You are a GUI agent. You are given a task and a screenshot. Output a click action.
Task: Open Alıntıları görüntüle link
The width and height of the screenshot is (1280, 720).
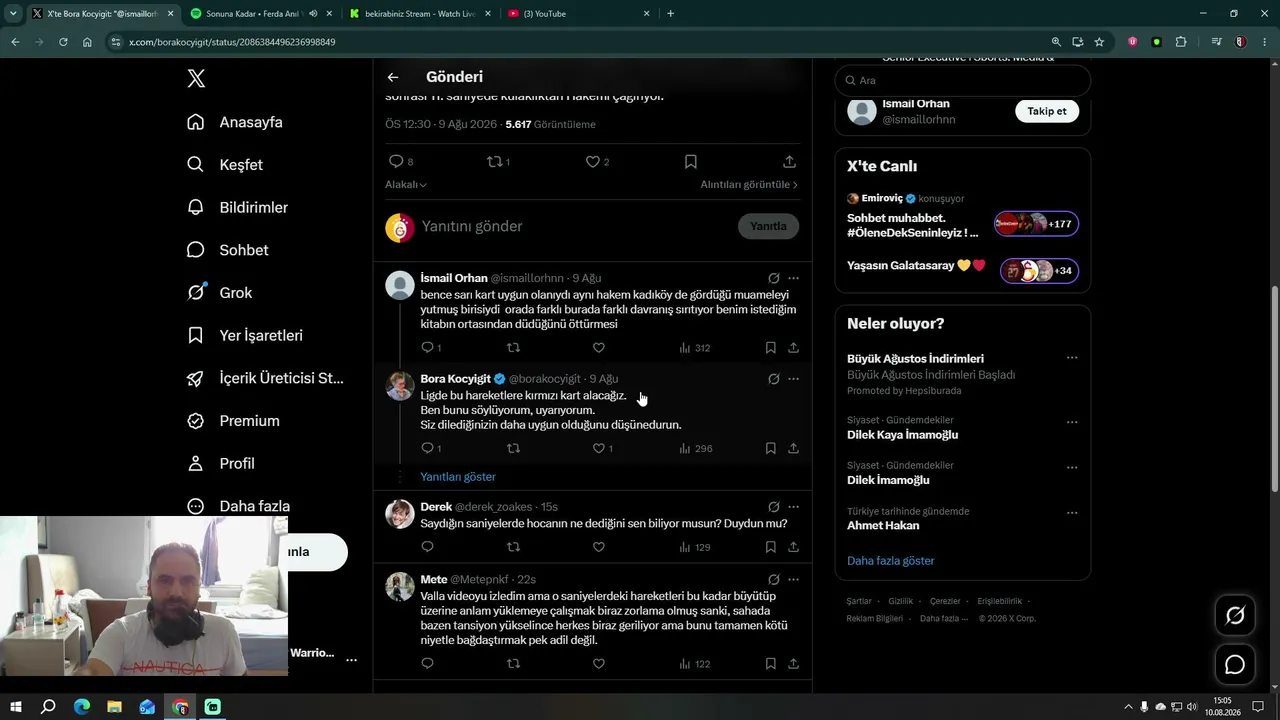(x=749, y=185)
